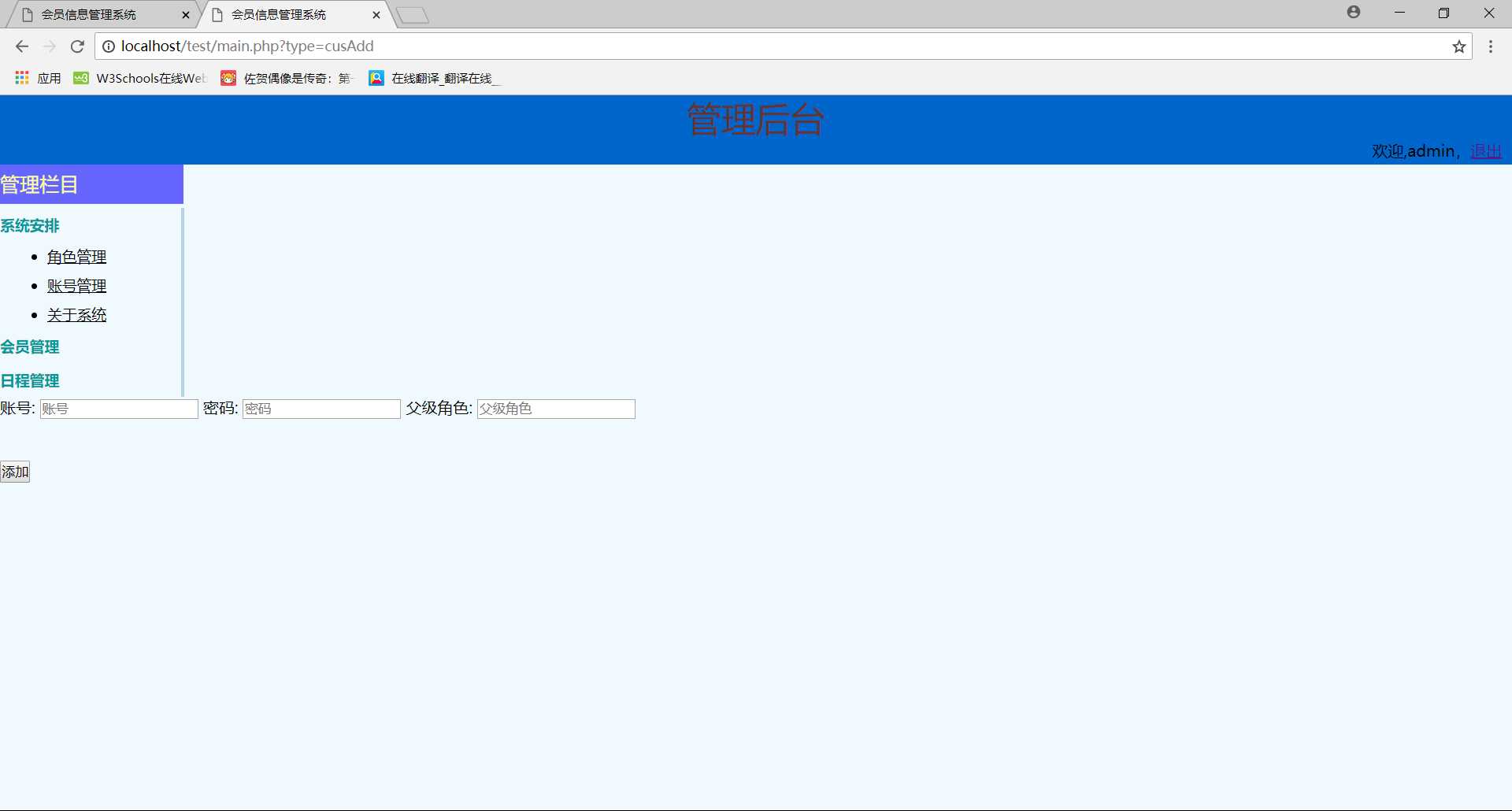Open Chrome's three-dot menu
The image size is (1512, 811).
[x=1491, y=46]
